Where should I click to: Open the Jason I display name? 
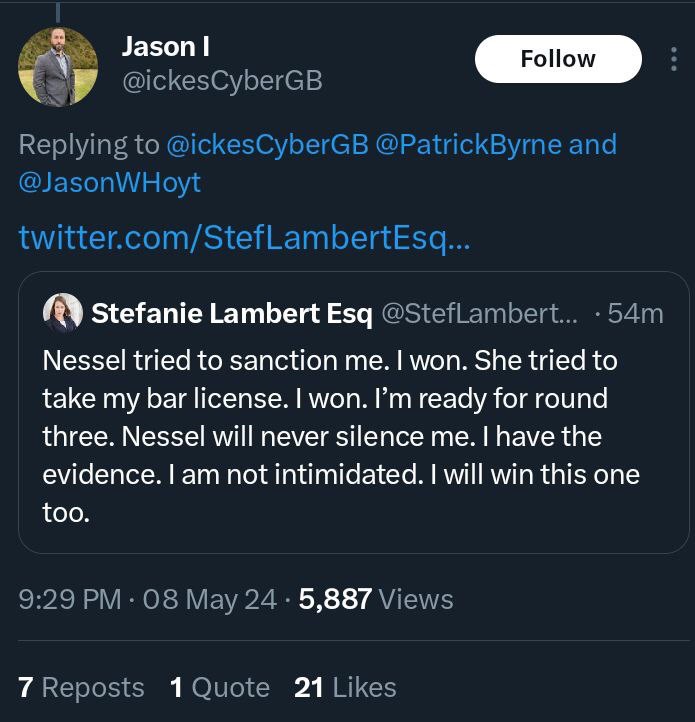(x=165, y=46)
